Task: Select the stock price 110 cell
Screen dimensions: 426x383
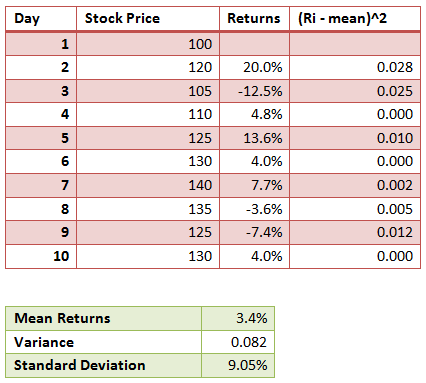Action: (x=148, y=114)
